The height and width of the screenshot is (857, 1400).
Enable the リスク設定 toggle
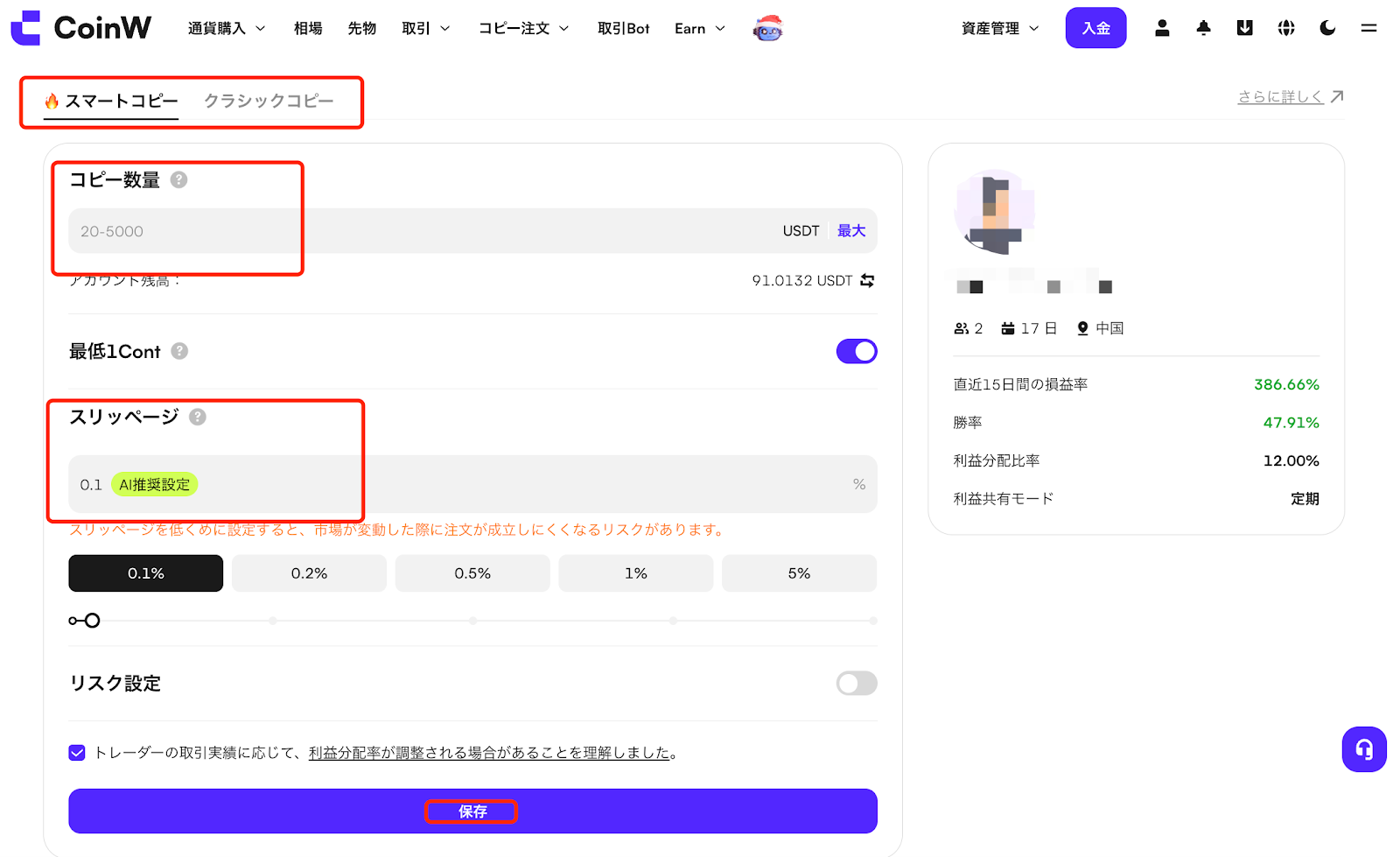(856, 683)
